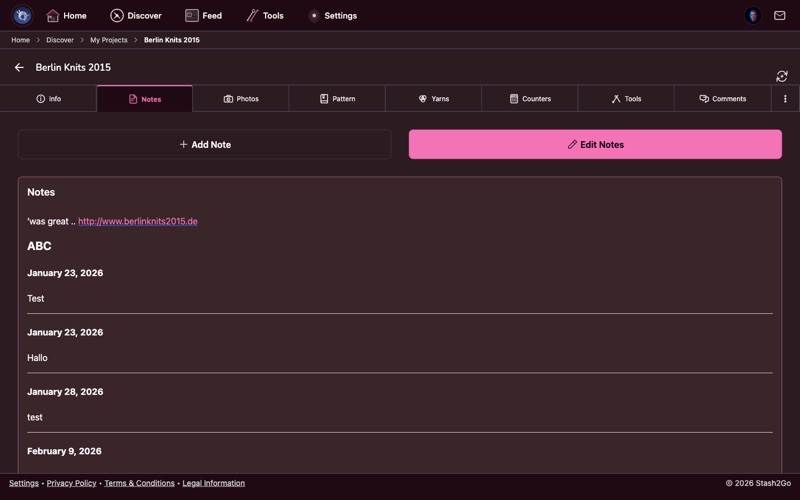800x500 pixels.
Task: Select the Notes tab
Action: pyautogui.click(x=144, y=98)
